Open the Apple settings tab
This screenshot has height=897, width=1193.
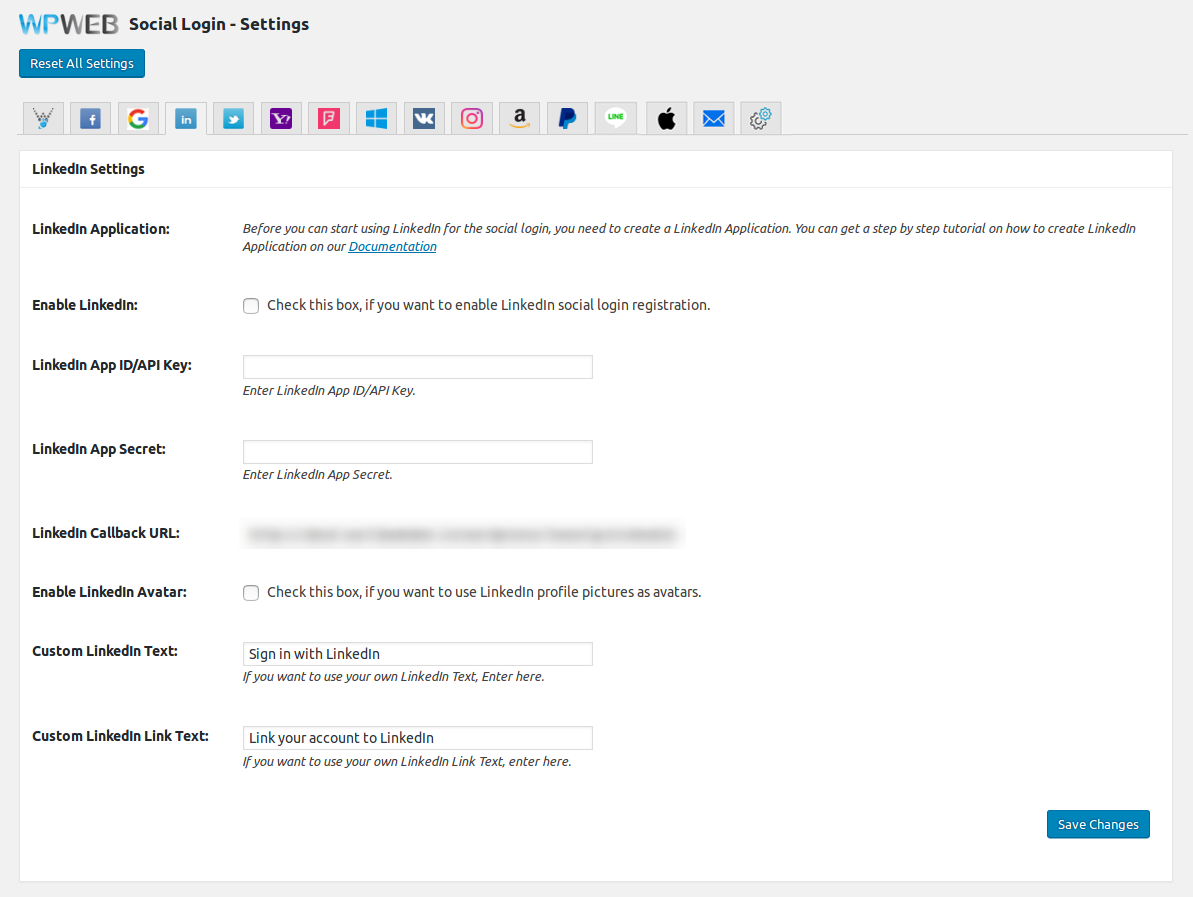667,119
